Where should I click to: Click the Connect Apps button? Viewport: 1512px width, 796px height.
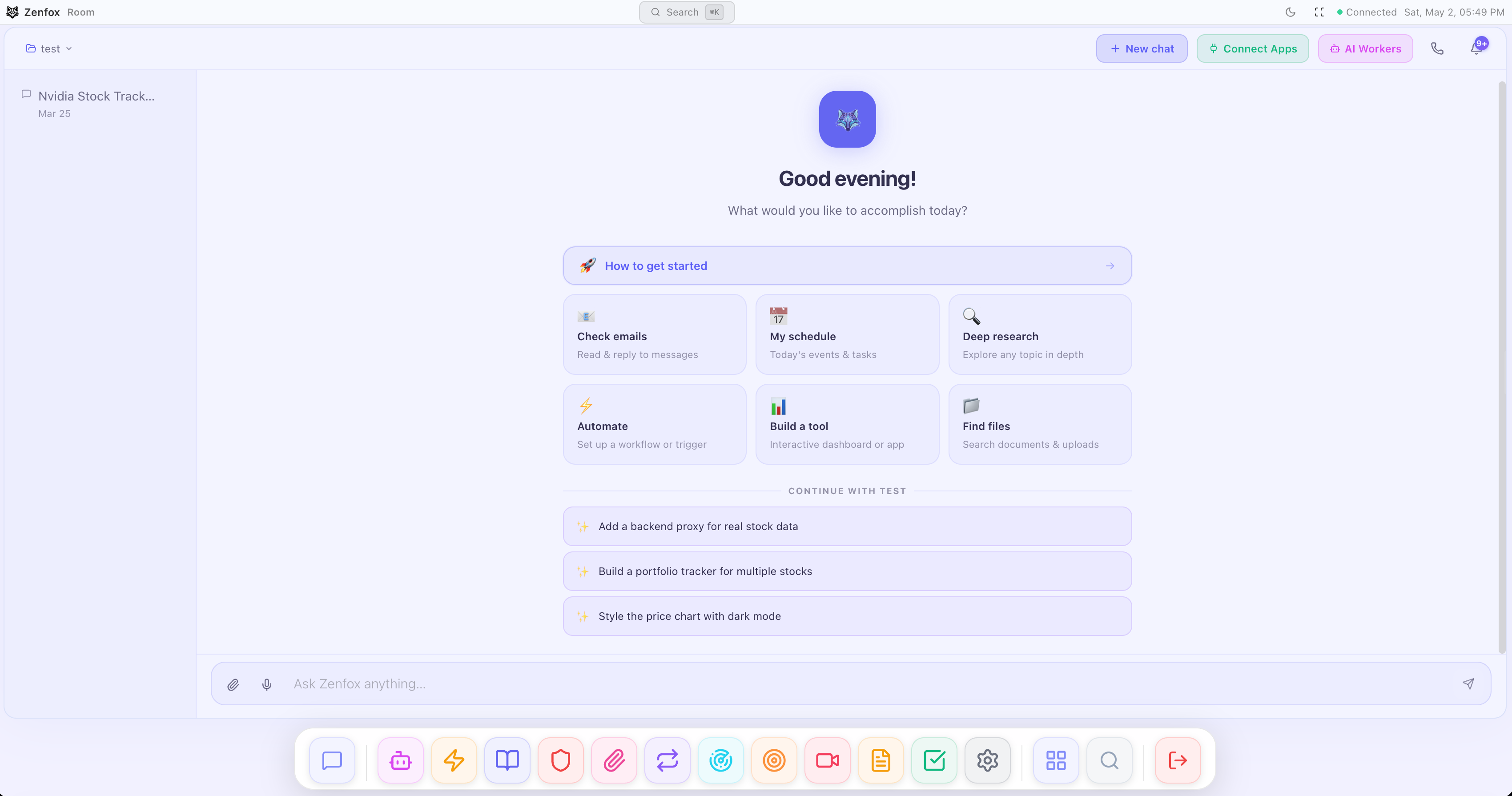click(1253, 48)
